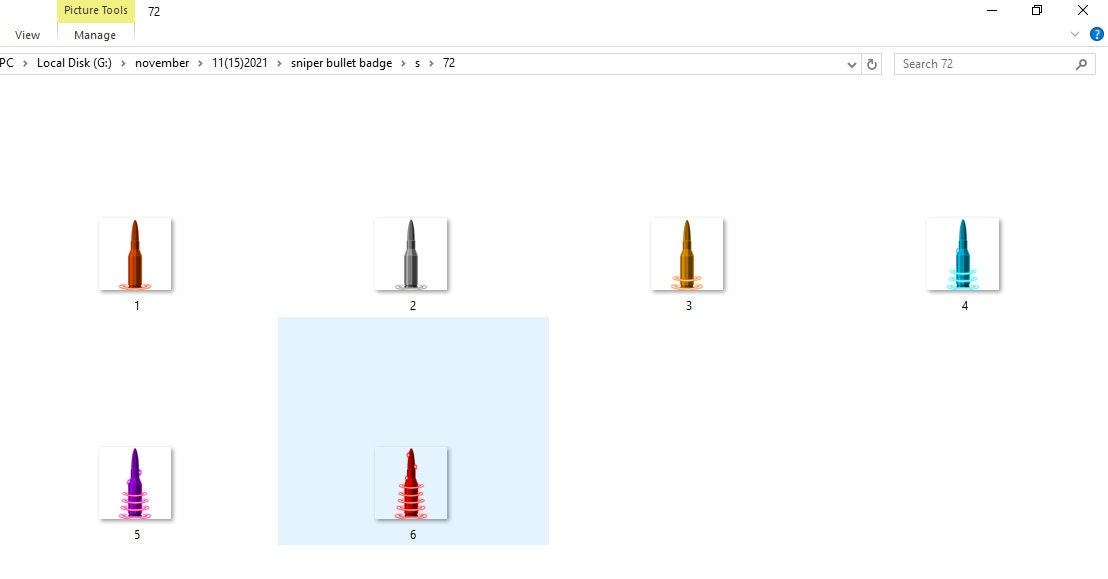Navigate to Local Disk (G:) via breadcrumb
Image resolution: width=1108 pixels, height=579 pixels.
click(72, 63)
